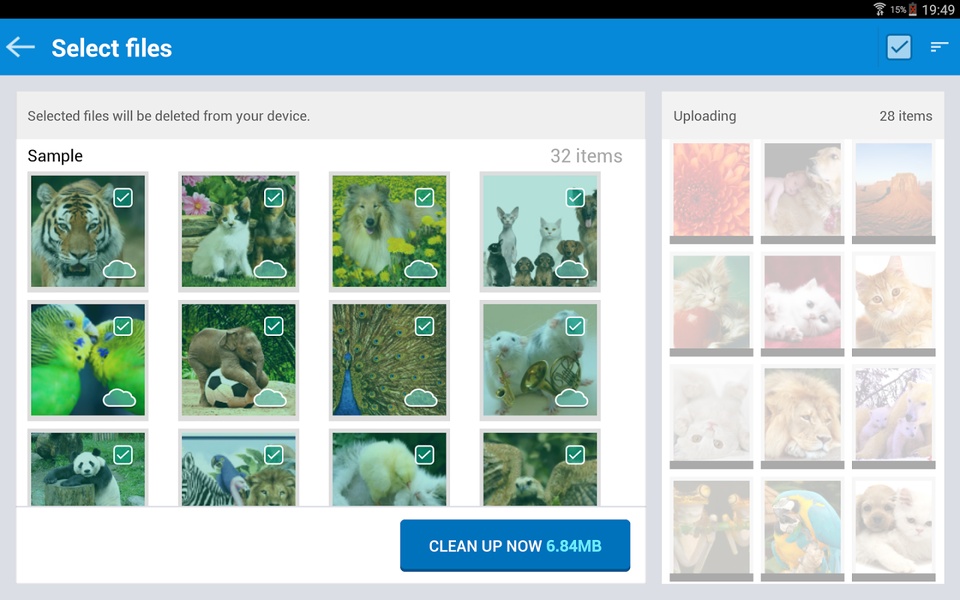Uncheck the yellow chick photo checkbox

424,455
